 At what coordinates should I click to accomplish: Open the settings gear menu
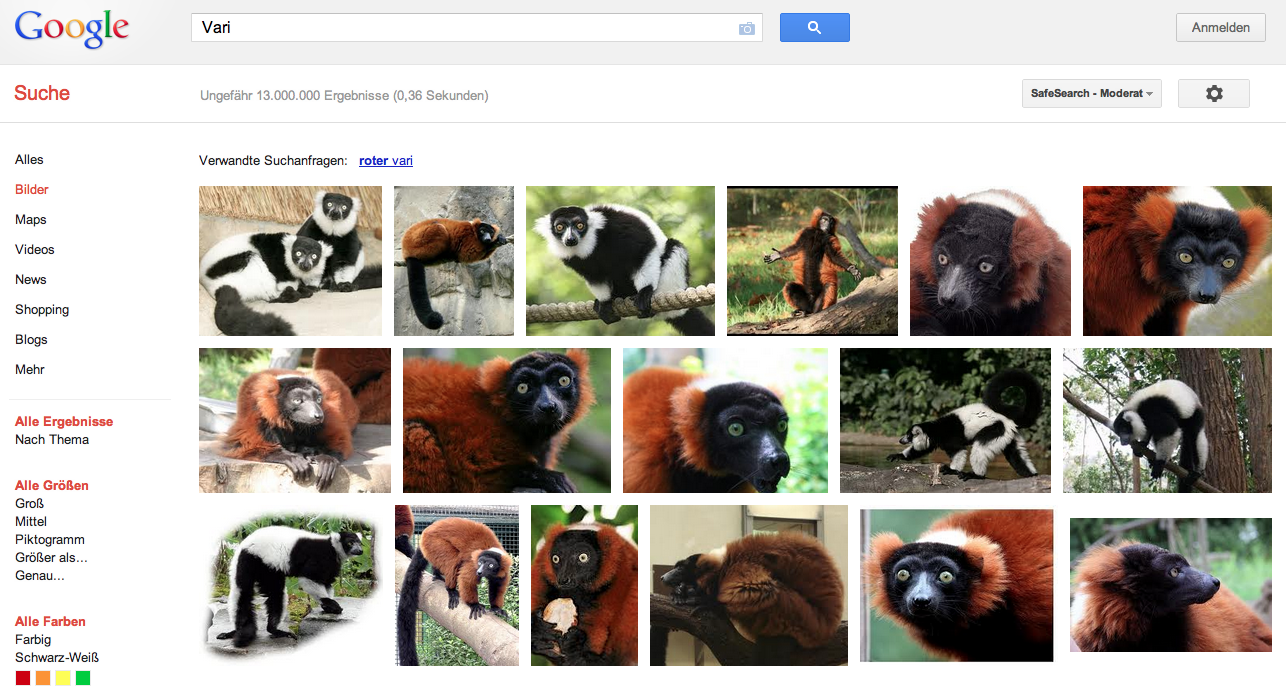click(1213, 92)
